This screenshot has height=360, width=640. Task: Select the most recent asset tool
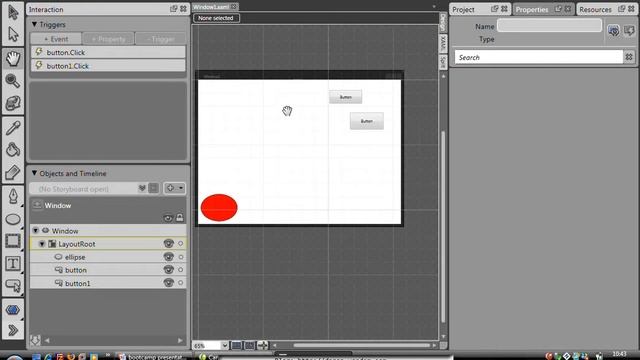tap(13, 310)
